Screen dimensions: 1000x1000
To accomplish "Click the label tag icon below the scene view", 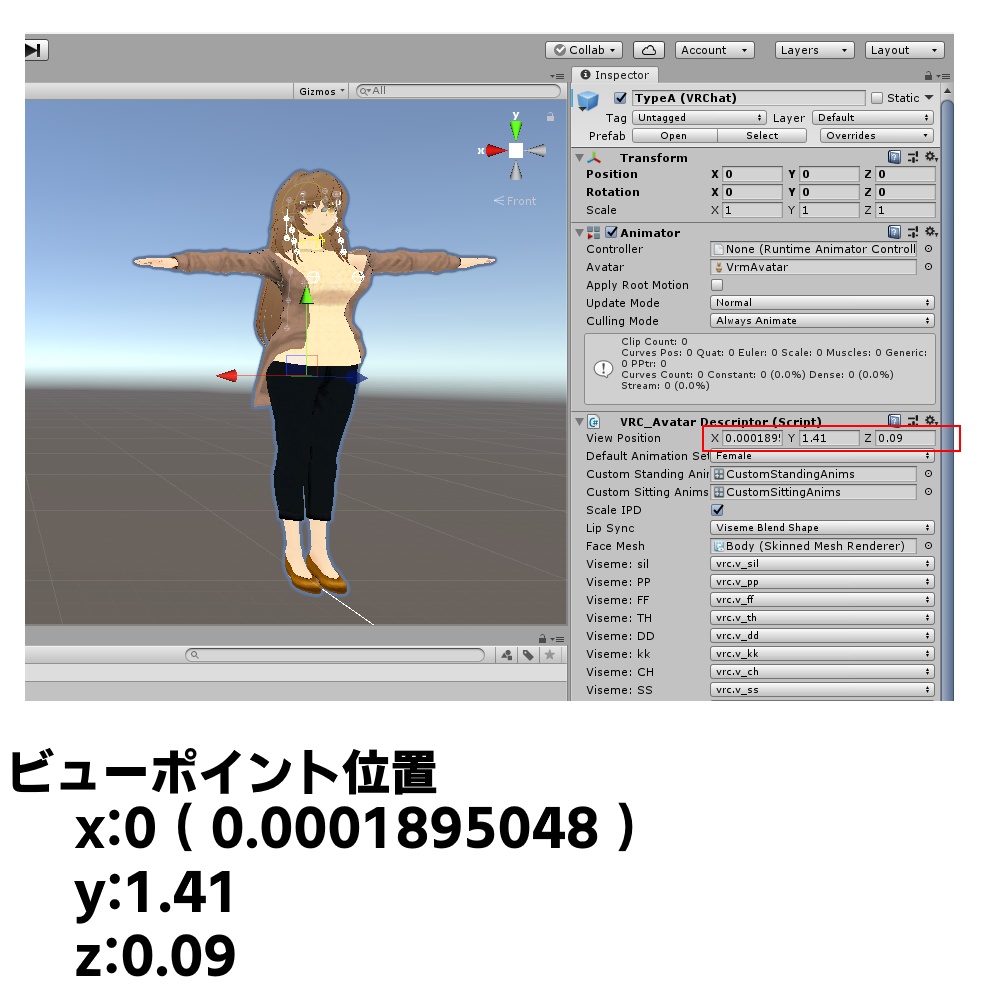I will tap(528, 654).
